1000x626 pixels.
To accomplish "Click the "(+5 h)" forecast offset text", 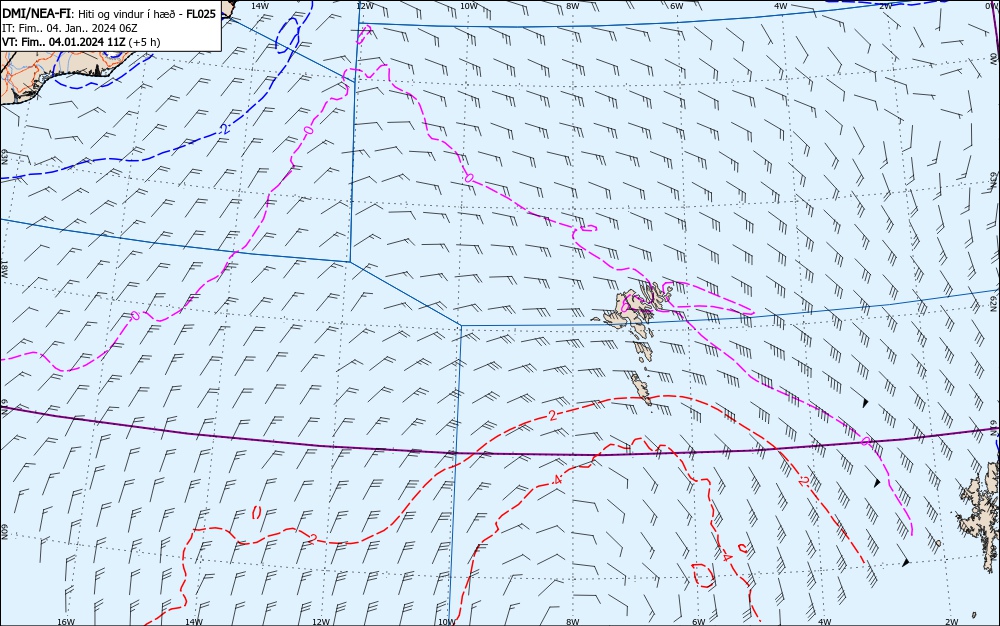I will point(144,42).
